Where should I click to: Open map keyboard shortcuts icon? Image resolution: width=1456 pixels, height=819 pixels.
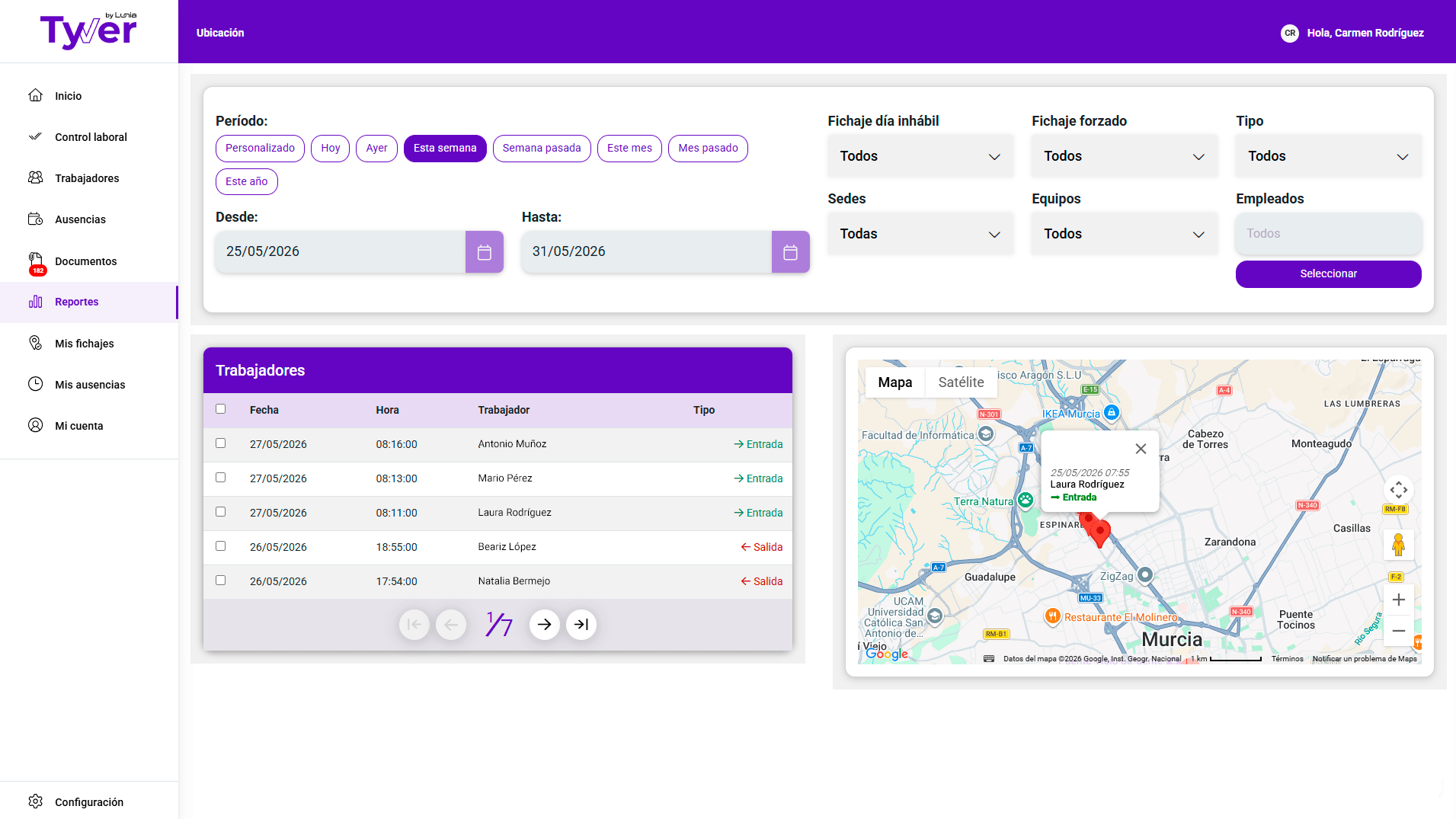pyautogui.click(x=989, y=658)
